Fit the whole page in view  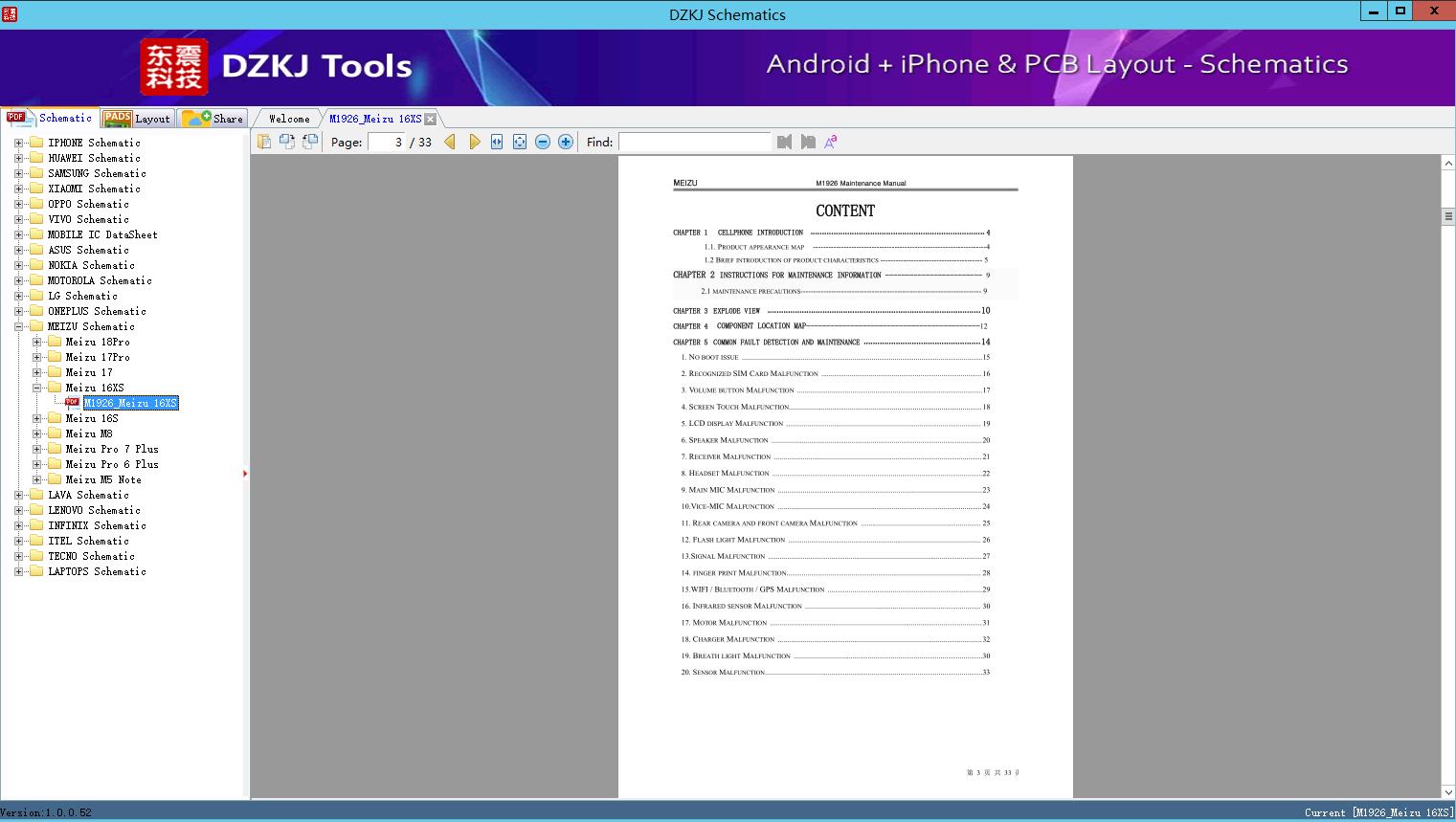coord(520,142)
